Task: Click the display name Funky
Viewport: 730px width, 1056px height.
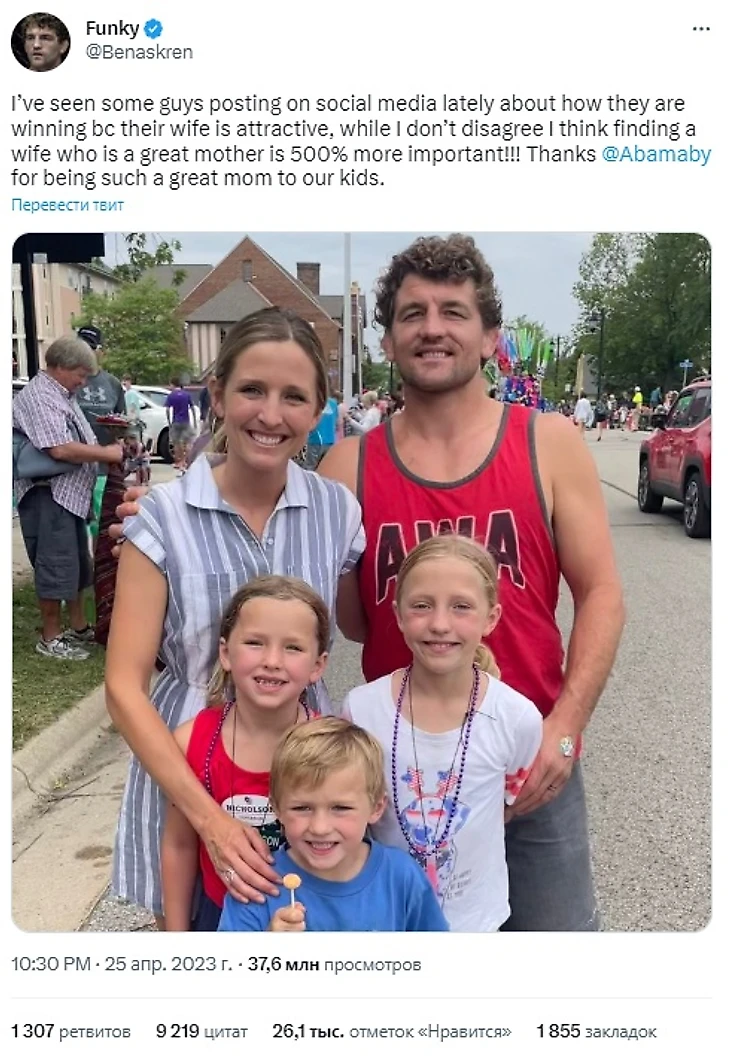Action: pyautogui.click(x=112, y=28)
